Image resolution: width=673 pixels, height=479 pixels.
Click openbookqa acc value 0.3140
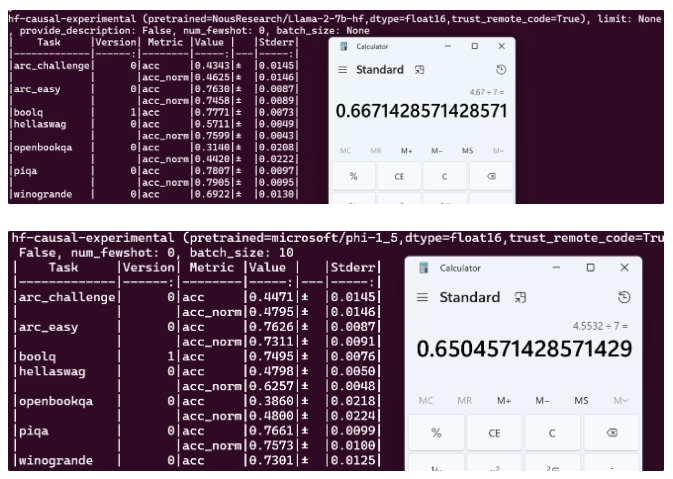tap(212, 147)
